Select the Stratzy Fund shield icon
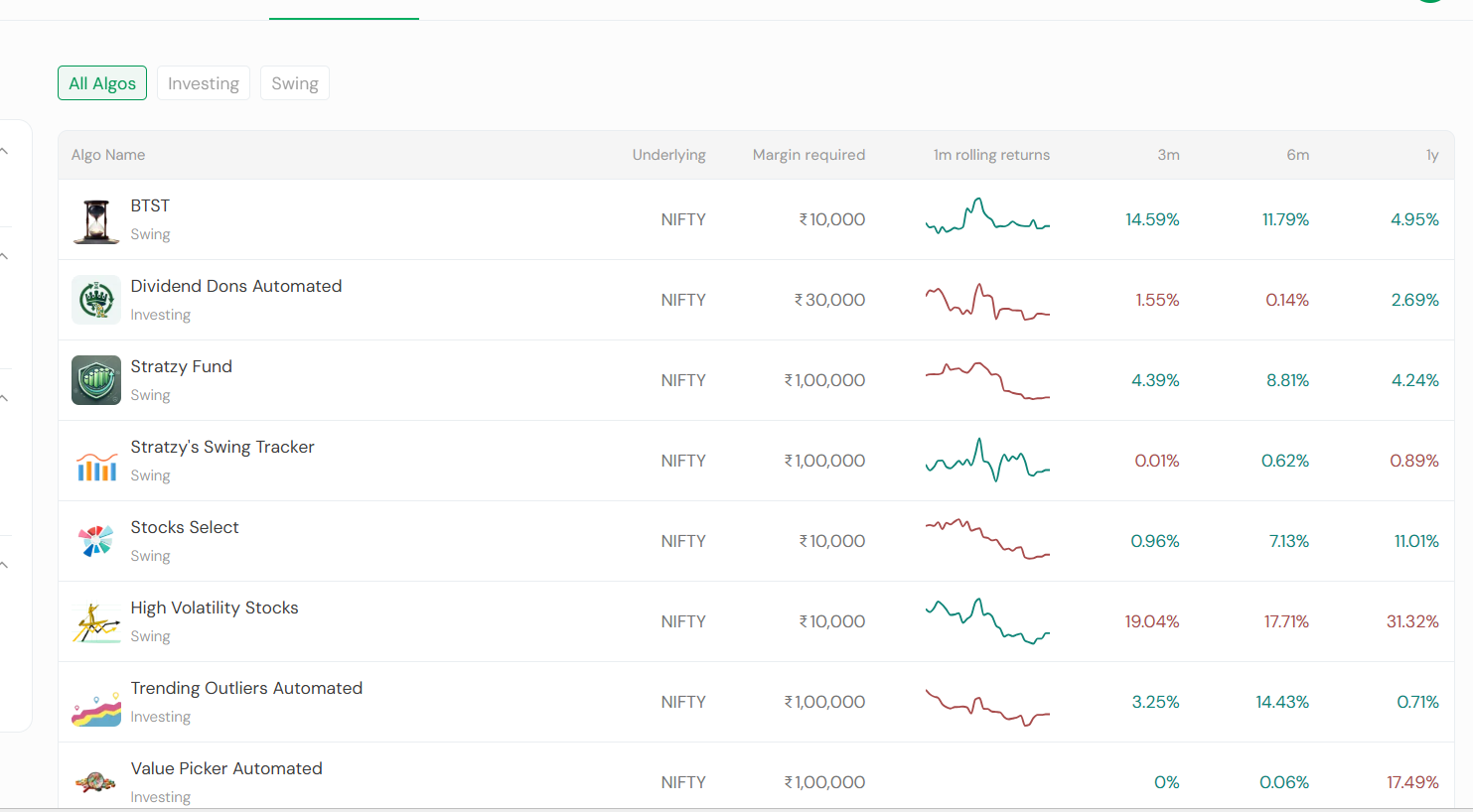1473x812 pixels. [x=96, y=380]
